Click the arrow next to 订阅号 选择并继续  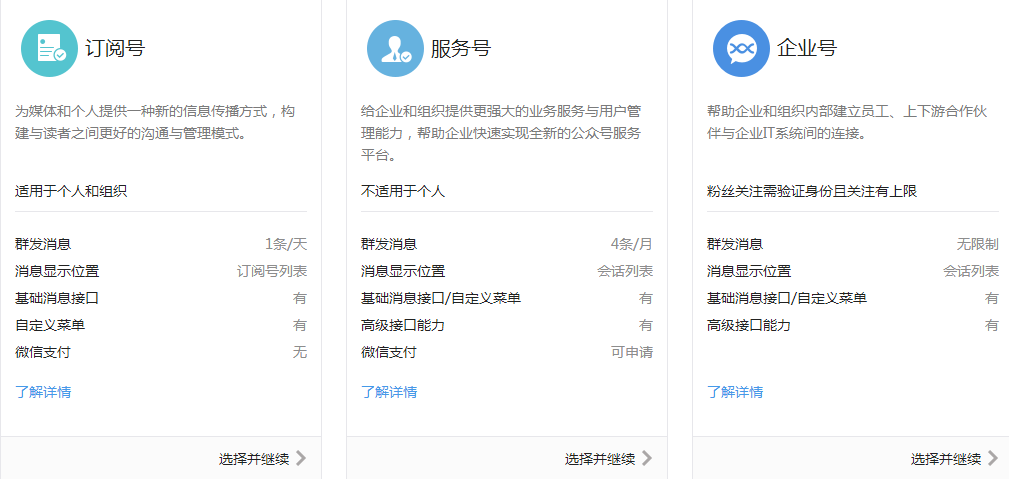click(x=301, y=458)
